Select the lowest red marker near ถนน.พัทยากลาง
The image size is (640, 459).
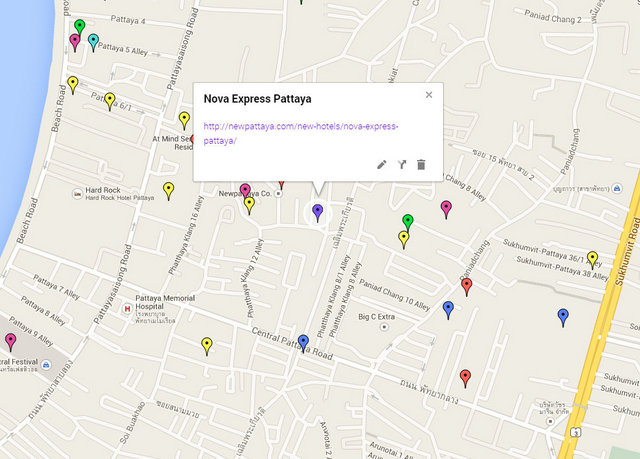[x=465, y=379]
